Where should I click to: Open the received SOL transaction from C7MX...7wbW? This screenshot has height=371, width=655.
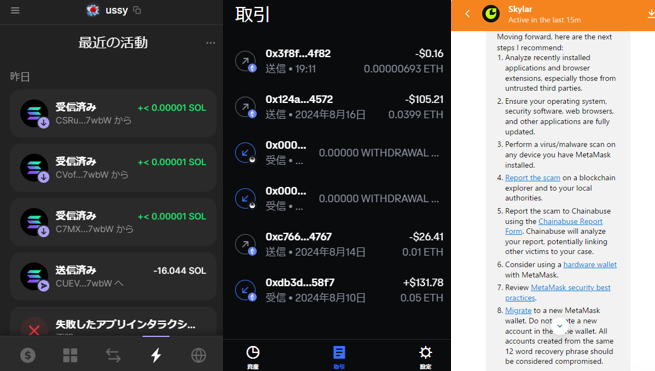(x=113, y=222)
